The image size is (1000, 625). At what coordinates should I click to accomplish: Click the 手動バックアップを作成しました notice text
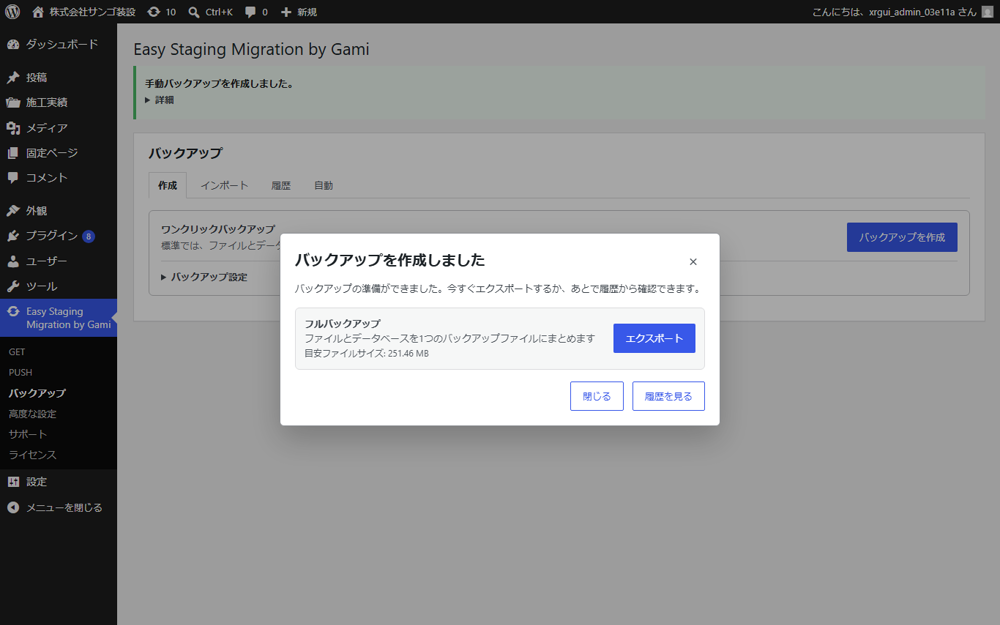[219, 84]
